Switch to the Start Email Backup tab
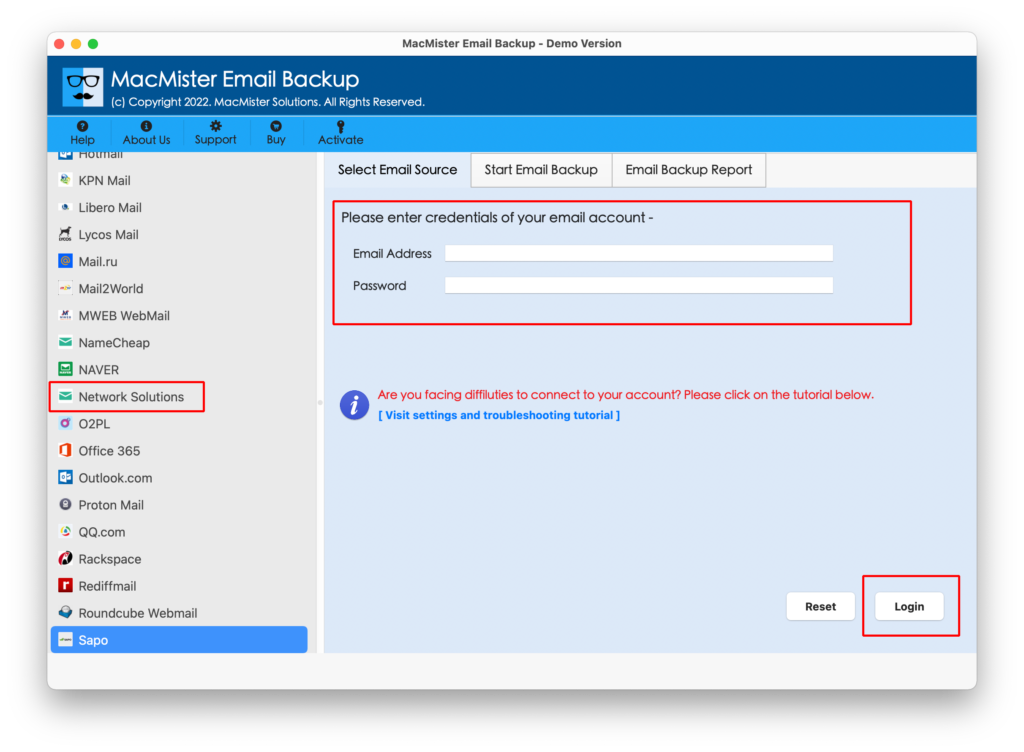 pyautogui.click(x=540, y=170)
